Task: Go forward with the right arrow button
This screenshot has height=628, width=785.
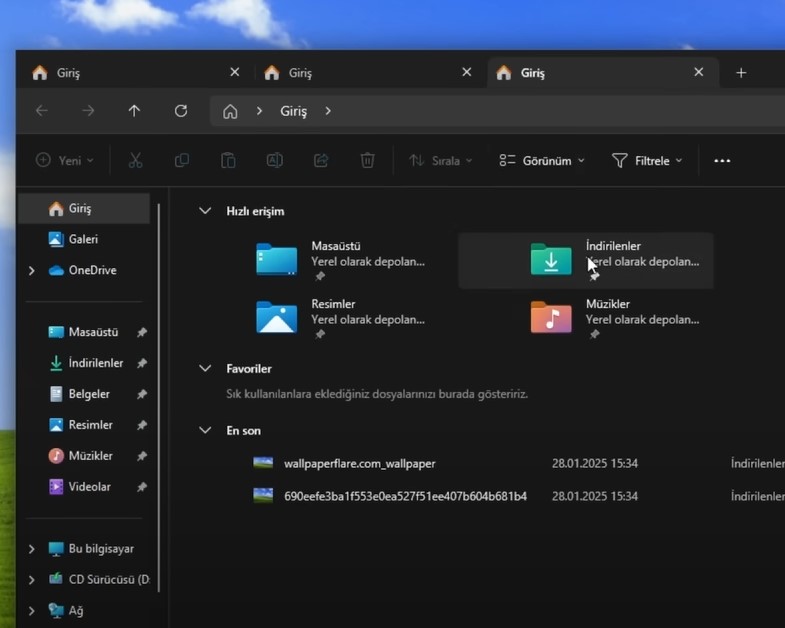Action: (88, 111)
